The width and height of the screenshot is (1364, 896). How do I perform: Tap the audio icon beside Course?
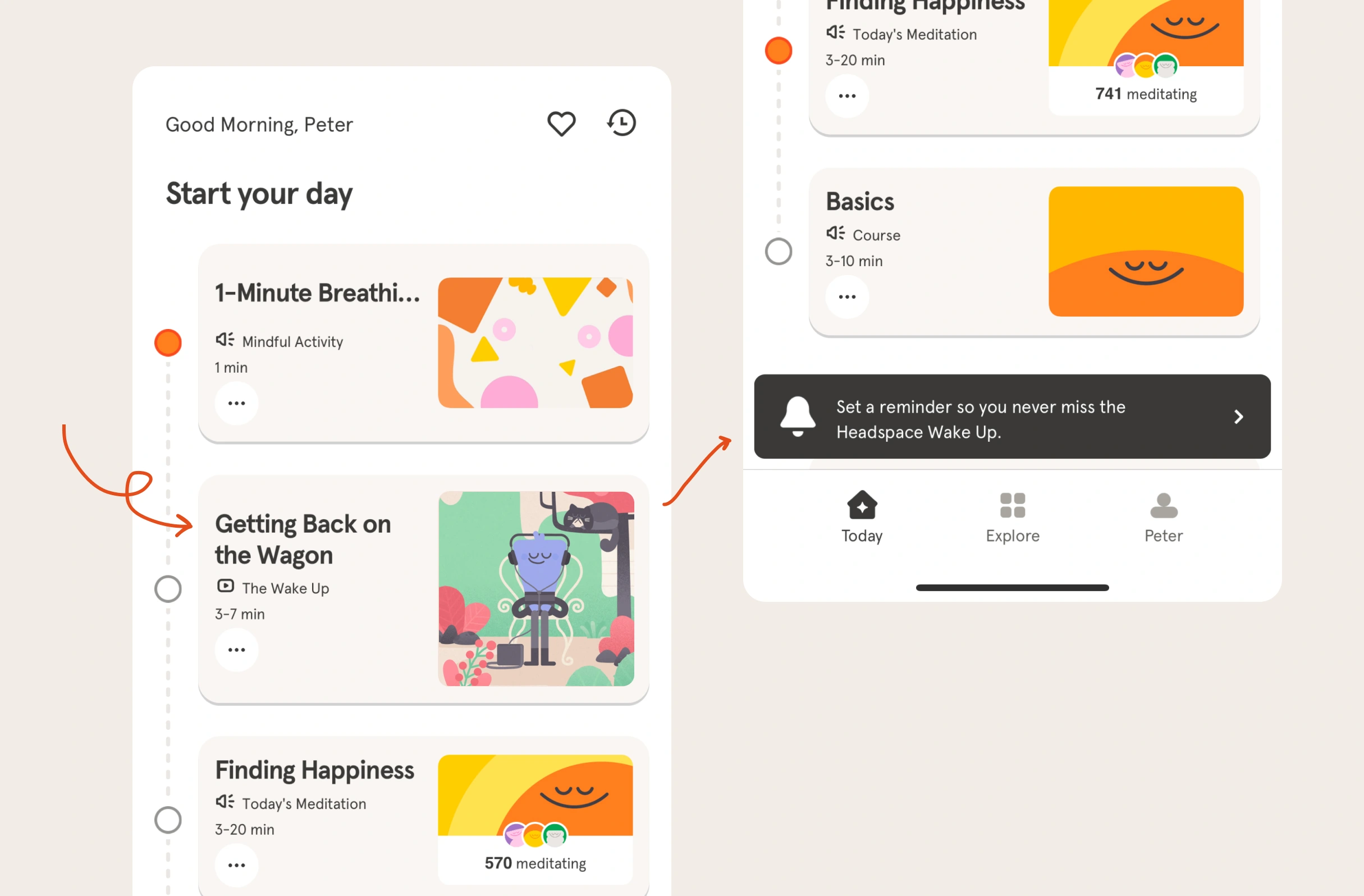tap(836, 233)
